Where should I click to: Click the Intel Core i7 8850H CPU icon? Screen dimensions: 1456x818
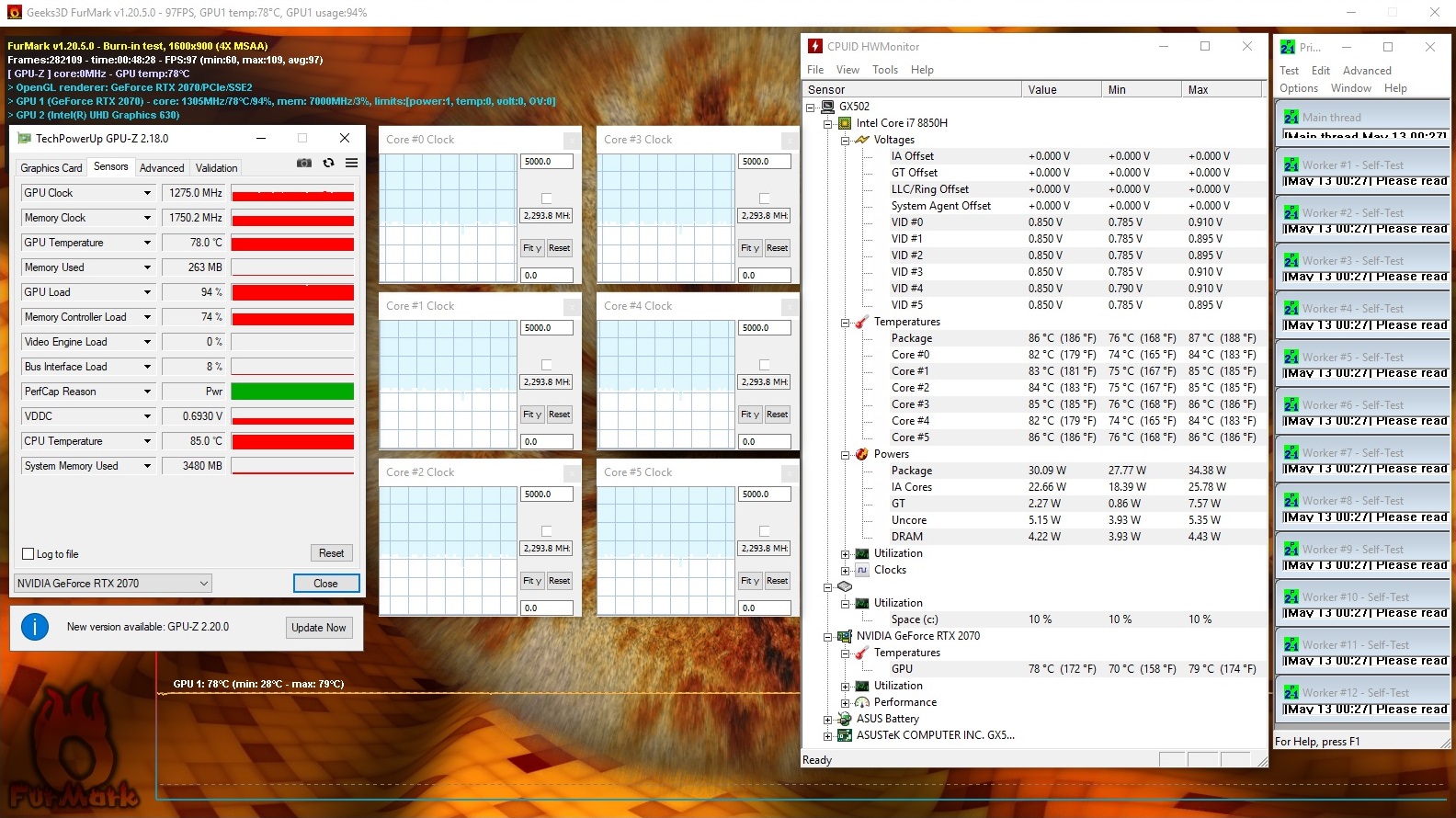point(845,123)
